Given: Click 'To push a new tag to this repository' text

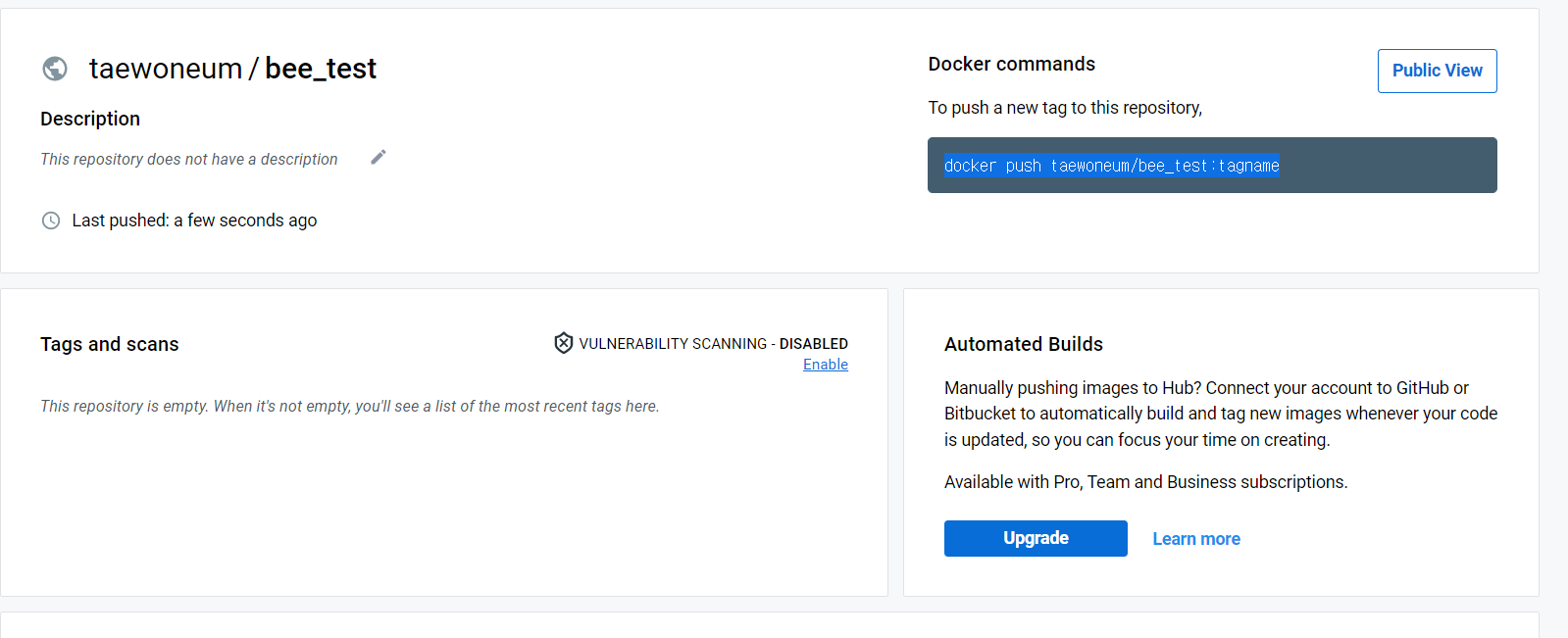Looking at the screenshot, I should coord(1065,108).
